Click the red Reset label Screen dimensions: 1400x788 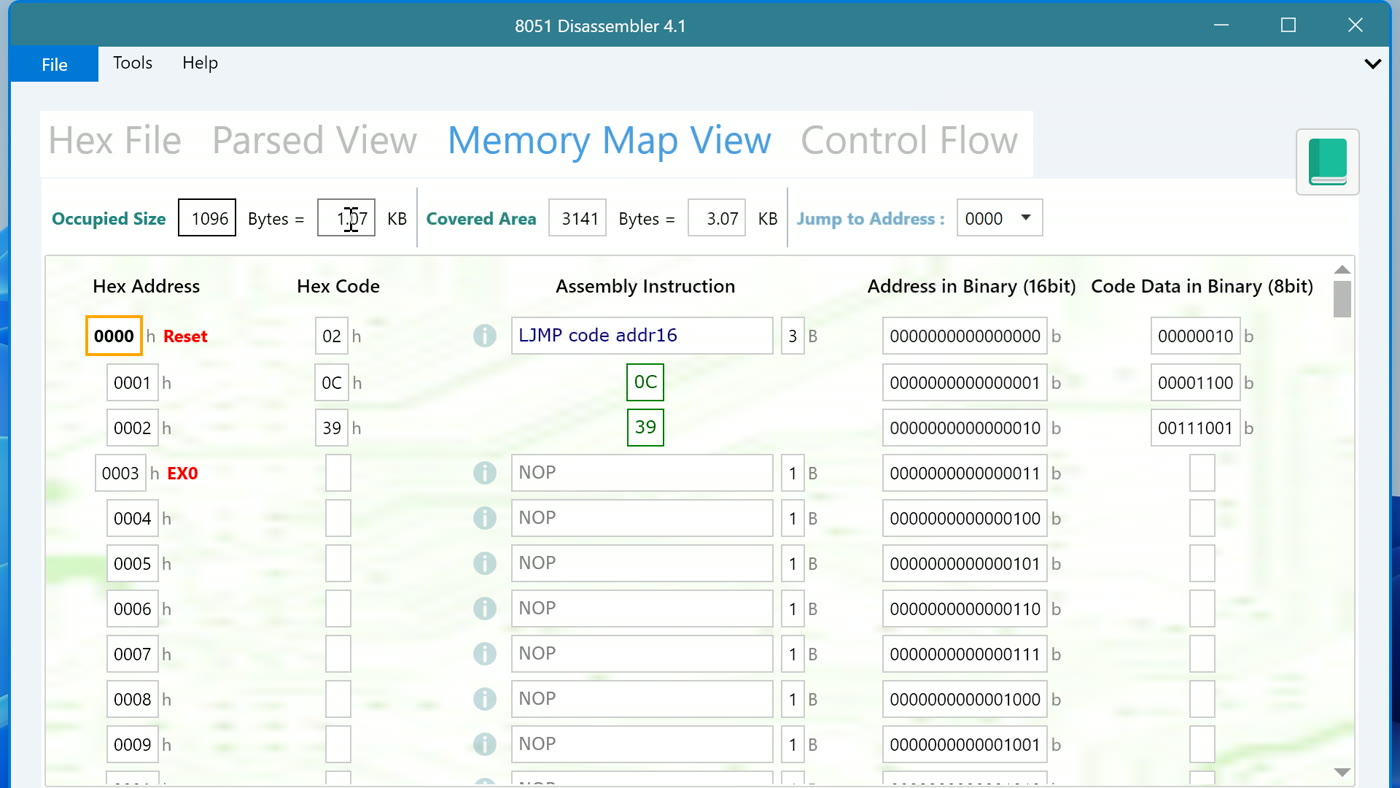click(x=185, y=337)
